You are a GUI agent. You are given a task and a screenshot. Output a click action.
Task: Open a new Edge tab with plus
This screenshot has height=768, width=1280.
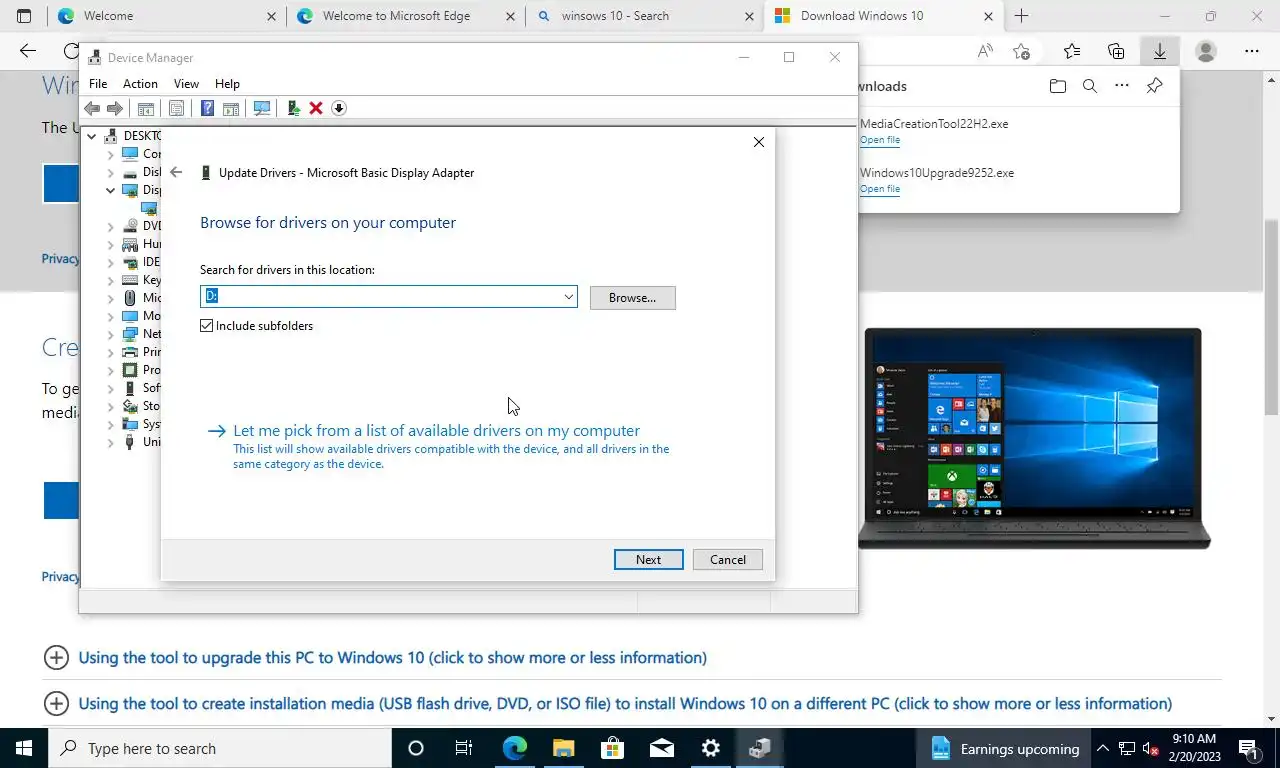(x=1021, y=16)
